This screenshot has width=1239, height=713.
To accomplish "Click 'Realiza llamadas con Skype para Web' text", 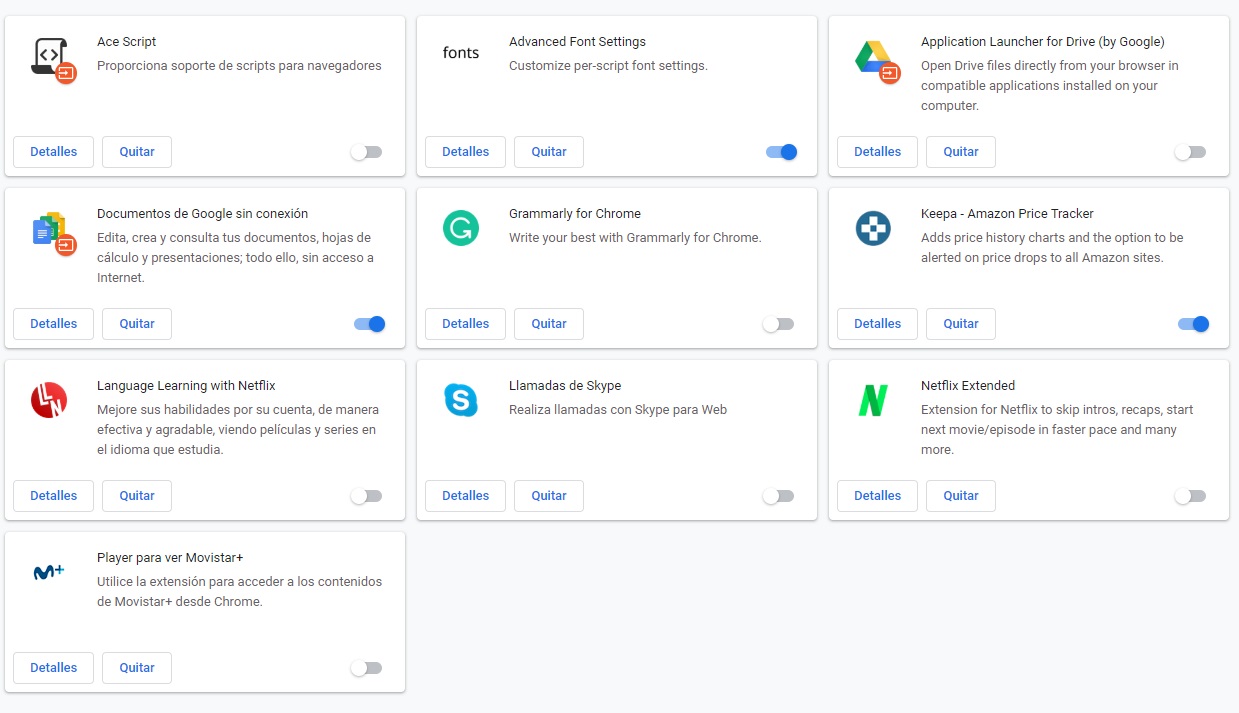I will click(x=618, y=410).
